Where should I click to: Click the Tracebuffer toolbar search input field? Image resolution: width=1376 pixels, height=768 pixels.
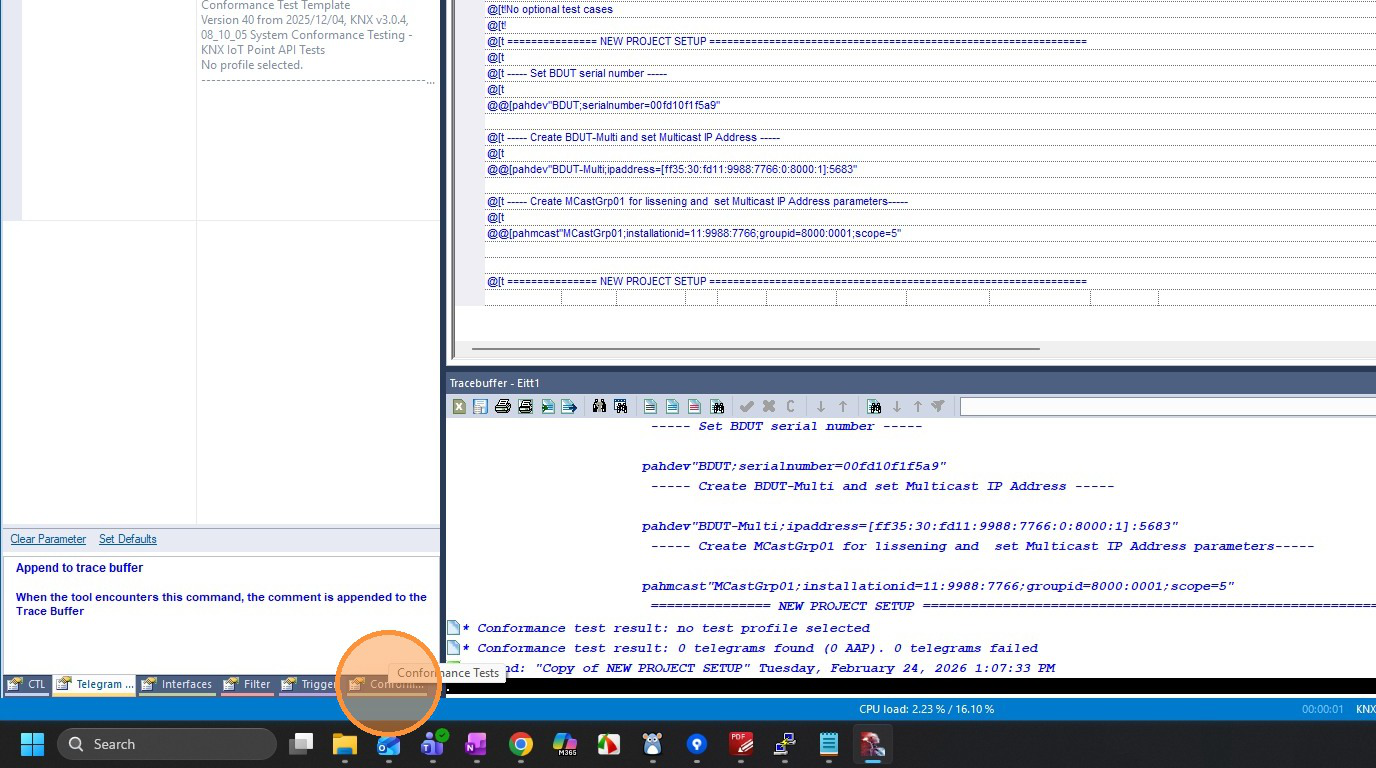tap(1167, 407)
